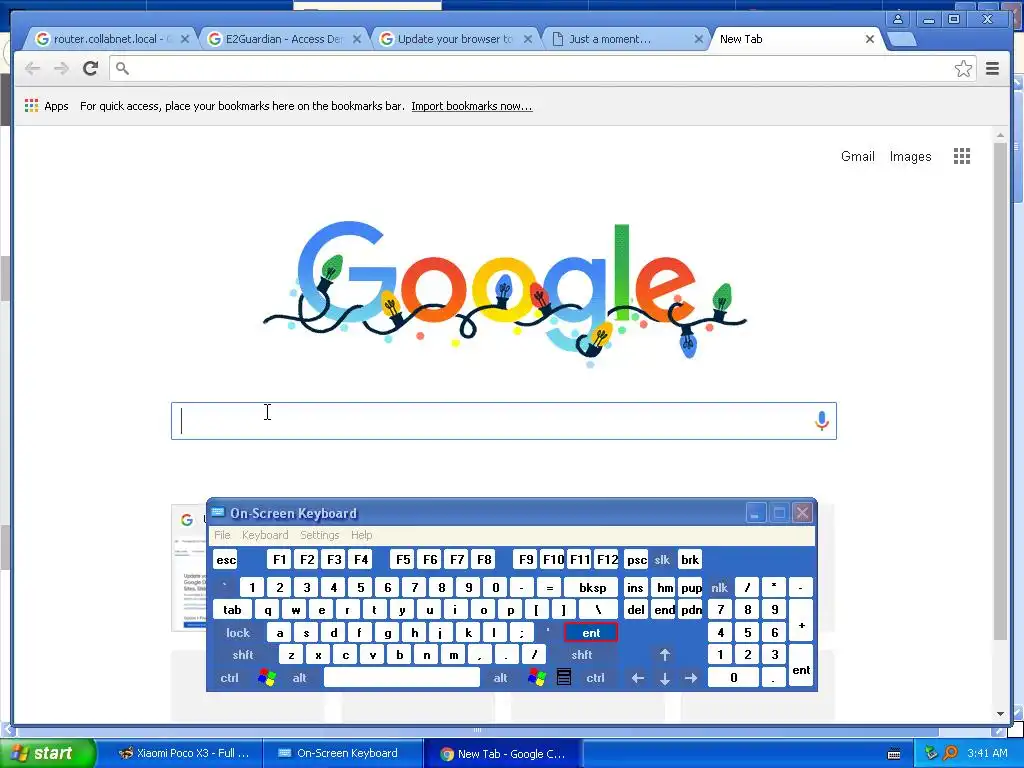Close the Update your browser tab

(x=528, y=39)
